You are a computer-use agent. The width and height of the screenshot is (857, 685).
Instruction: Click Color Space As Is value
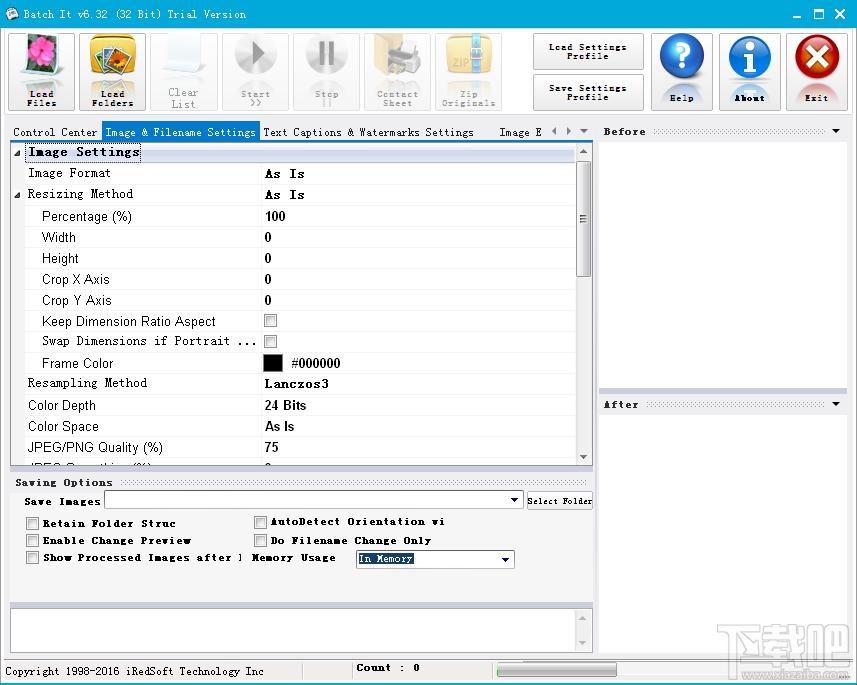279,426
